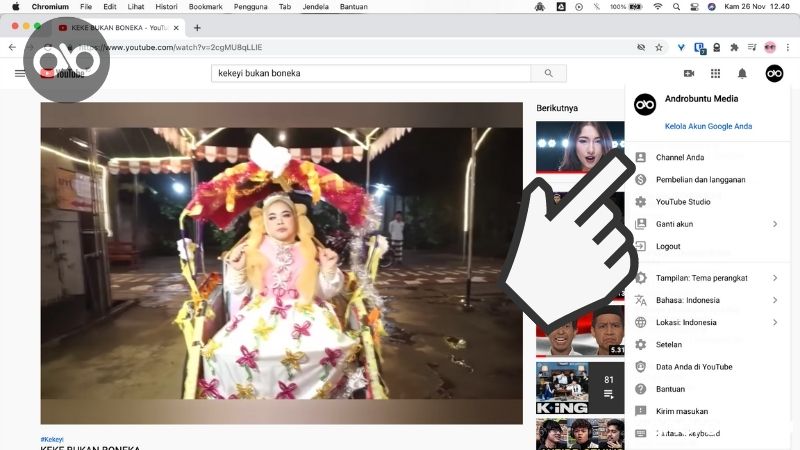Open the Histori menu
This screenshot has height=450, width=800.
(166, 7)
